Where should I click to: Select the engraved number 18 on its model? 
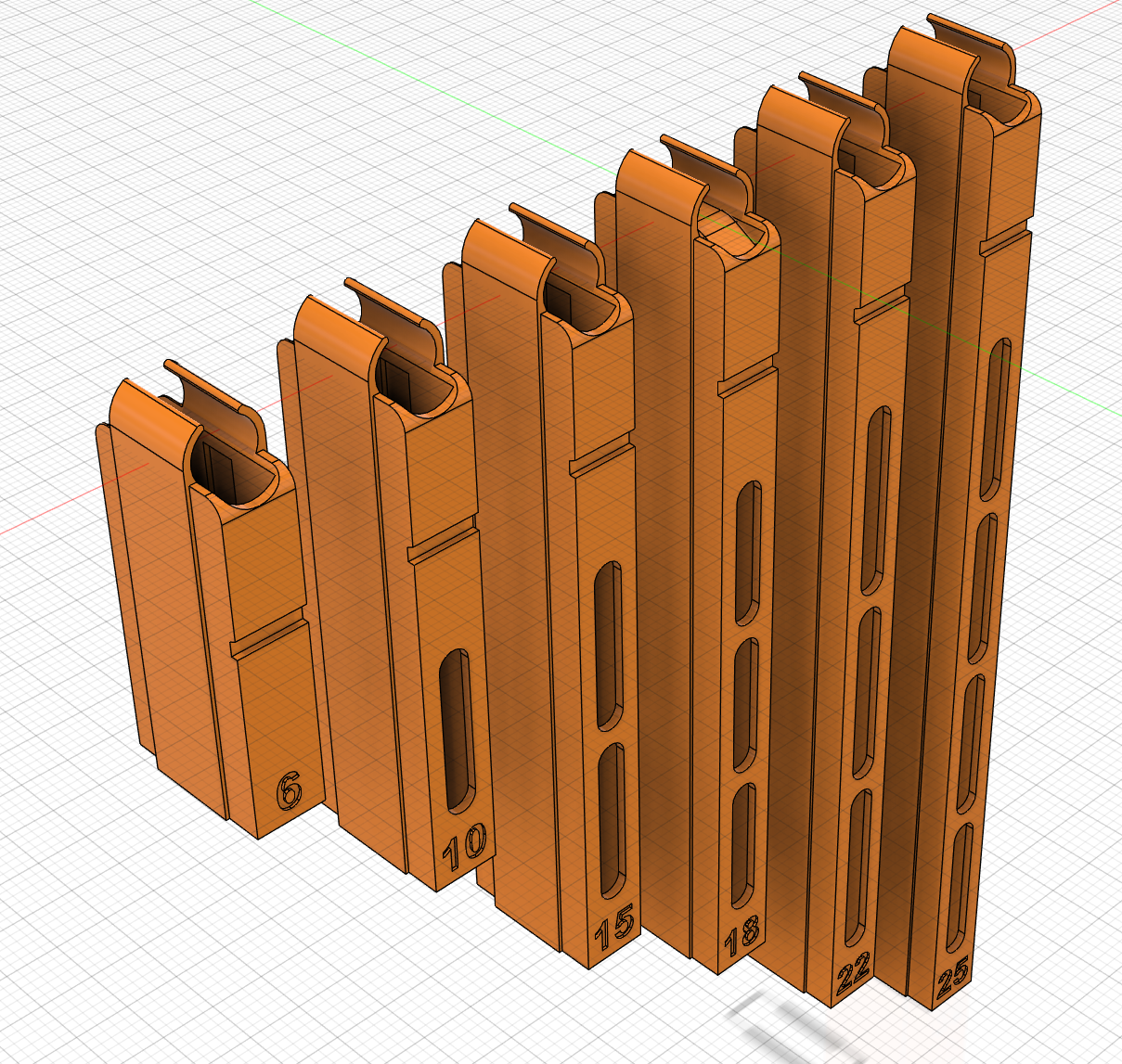742,936
